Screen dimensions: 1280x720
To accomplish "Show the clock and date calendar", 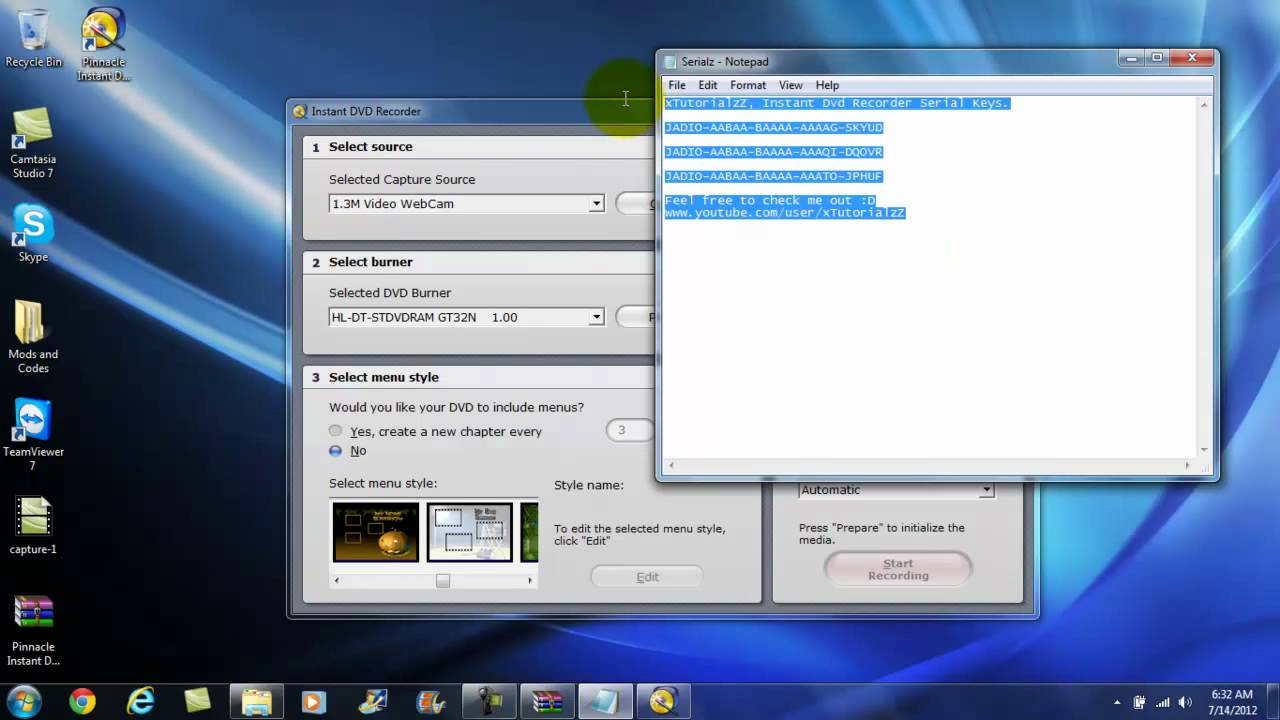I will click(x=1231, y=701).
